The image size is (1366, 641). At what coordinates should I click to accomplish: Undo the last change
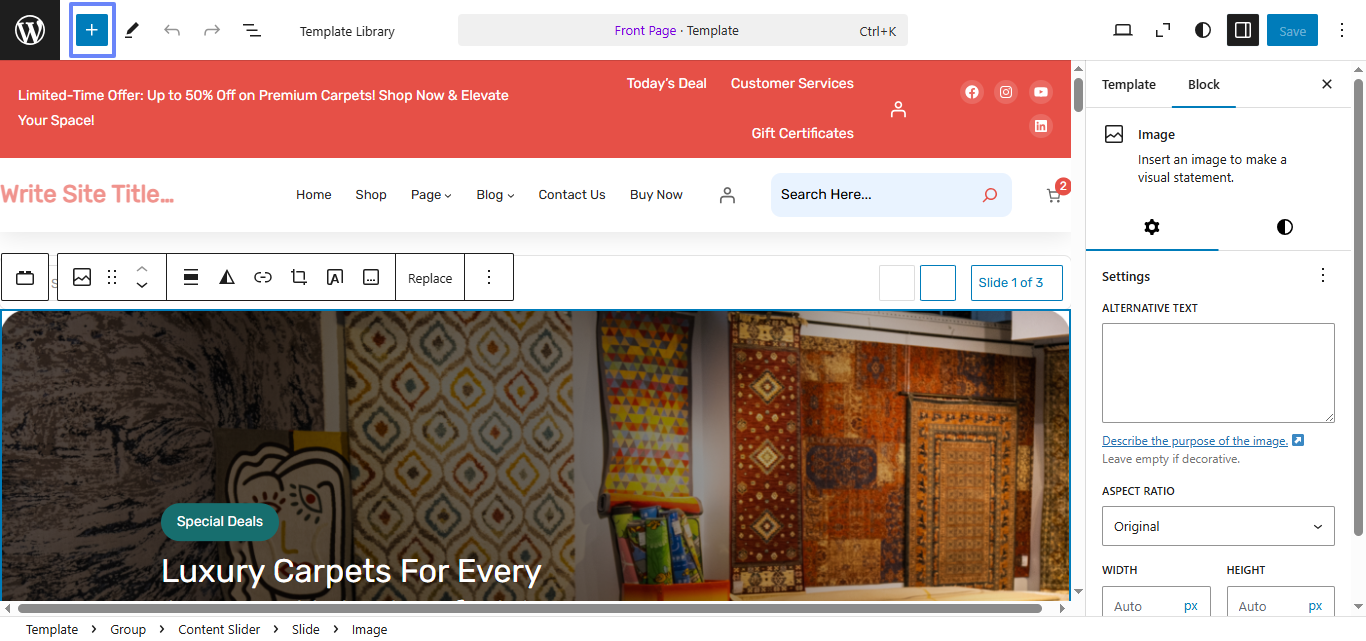coord(172,31)
